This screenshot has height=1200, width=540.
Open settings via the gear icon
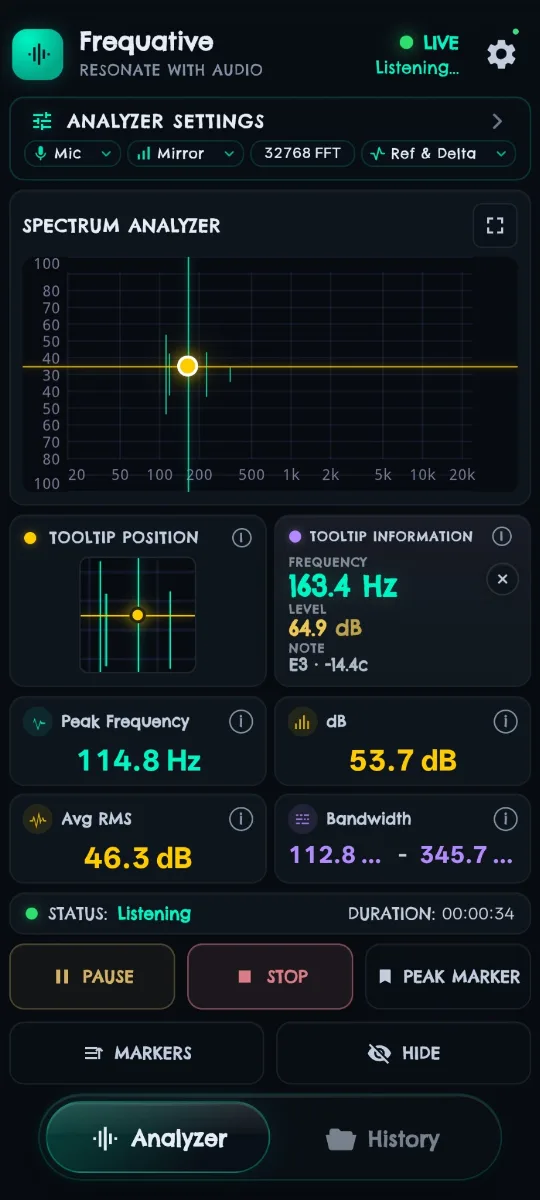click(501, 54)
